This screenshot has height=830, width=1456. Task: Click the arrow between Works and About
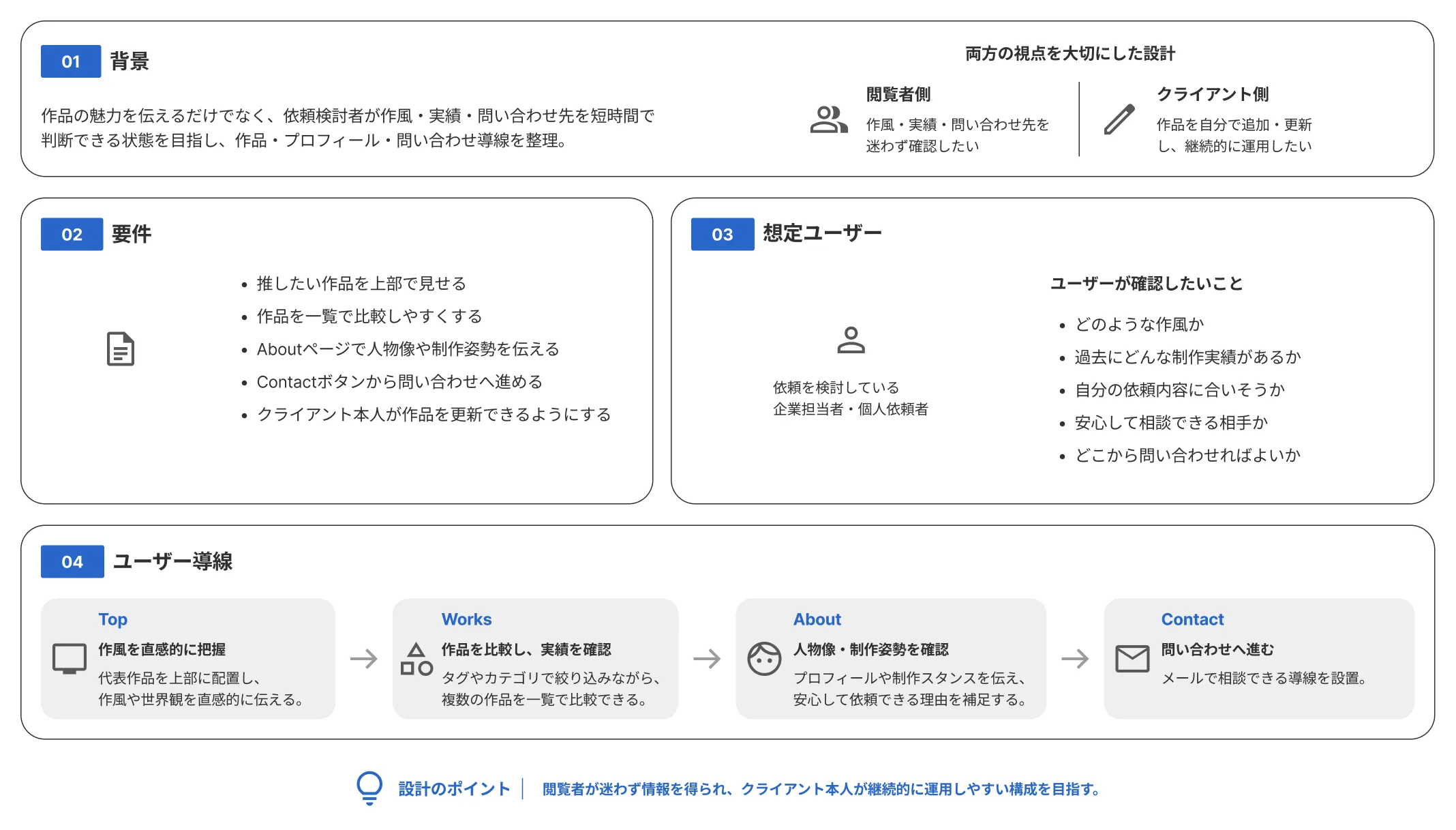[707, 659]
